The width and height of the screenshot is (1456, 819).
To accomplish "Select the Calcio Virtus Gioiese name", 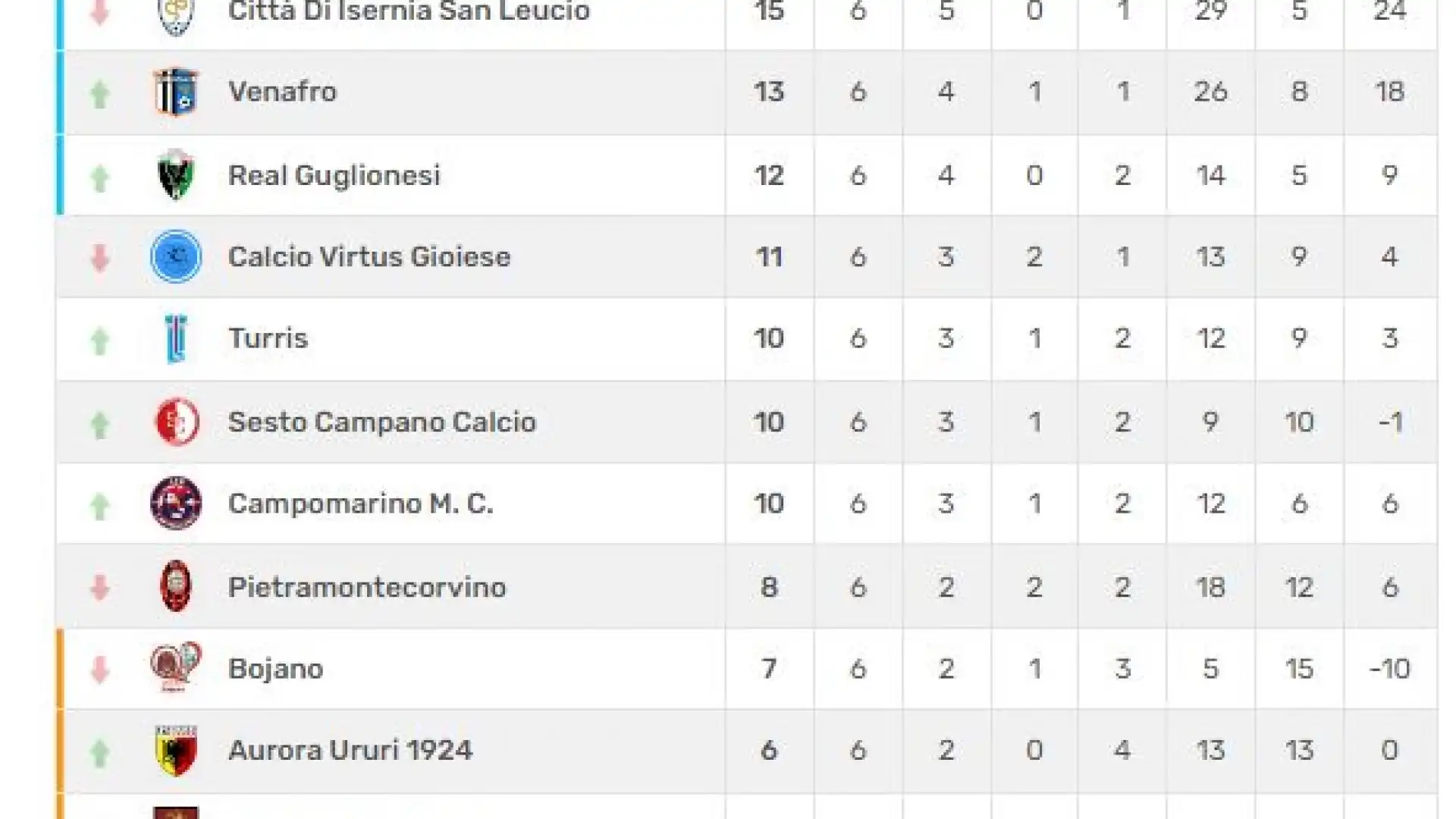I will [x=369, y=256].
